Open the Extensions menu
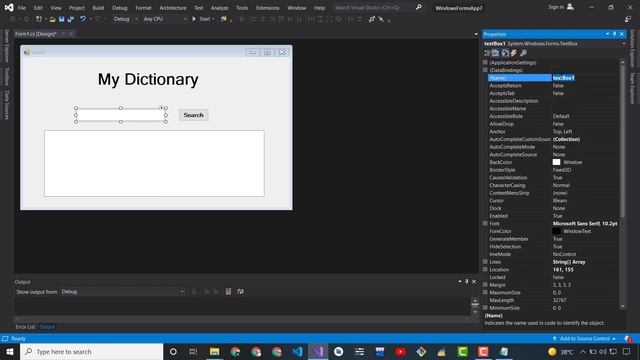 click(x=267, y=8)
